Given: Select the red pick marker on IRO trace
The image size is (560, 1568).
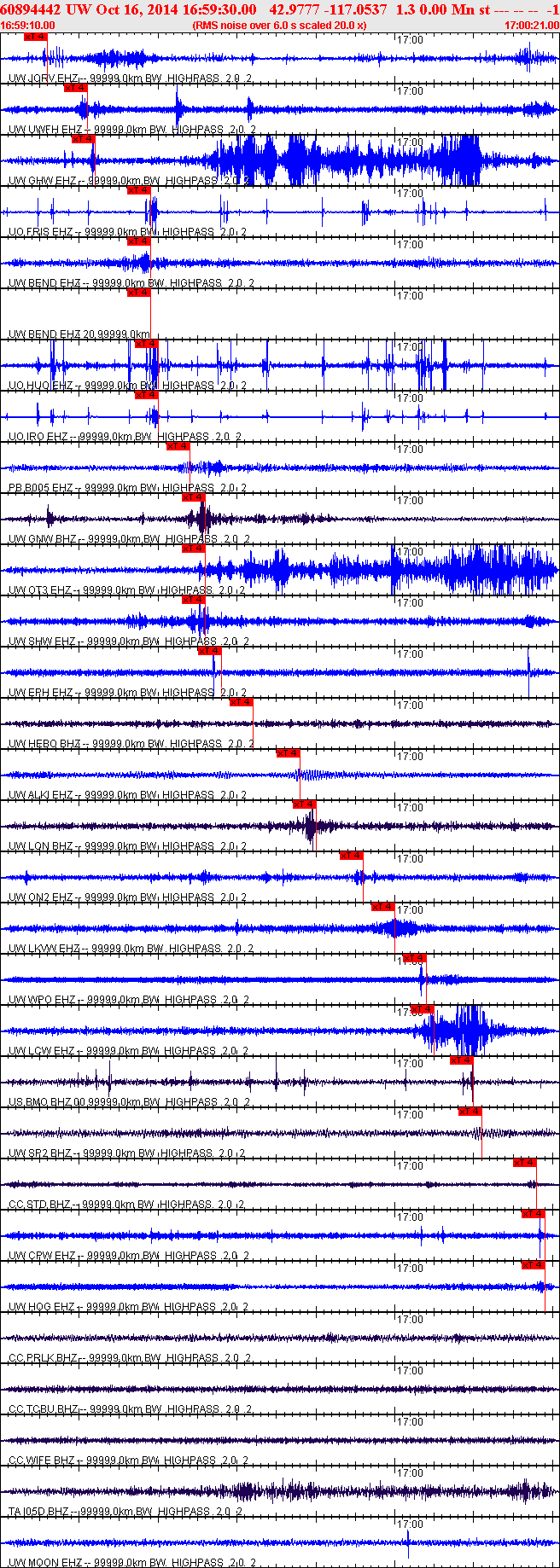Looking at the screenshot, I should [x=146, y=395].
